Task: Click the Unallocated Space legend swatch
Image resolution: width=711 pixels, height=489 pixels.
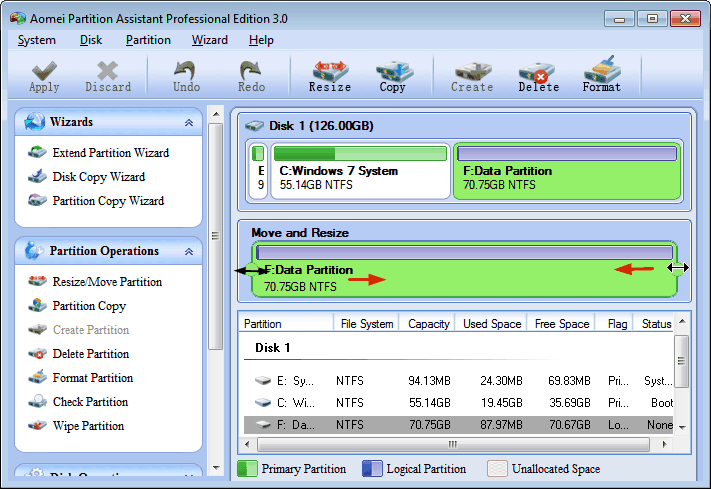Action: pos(497,469)
